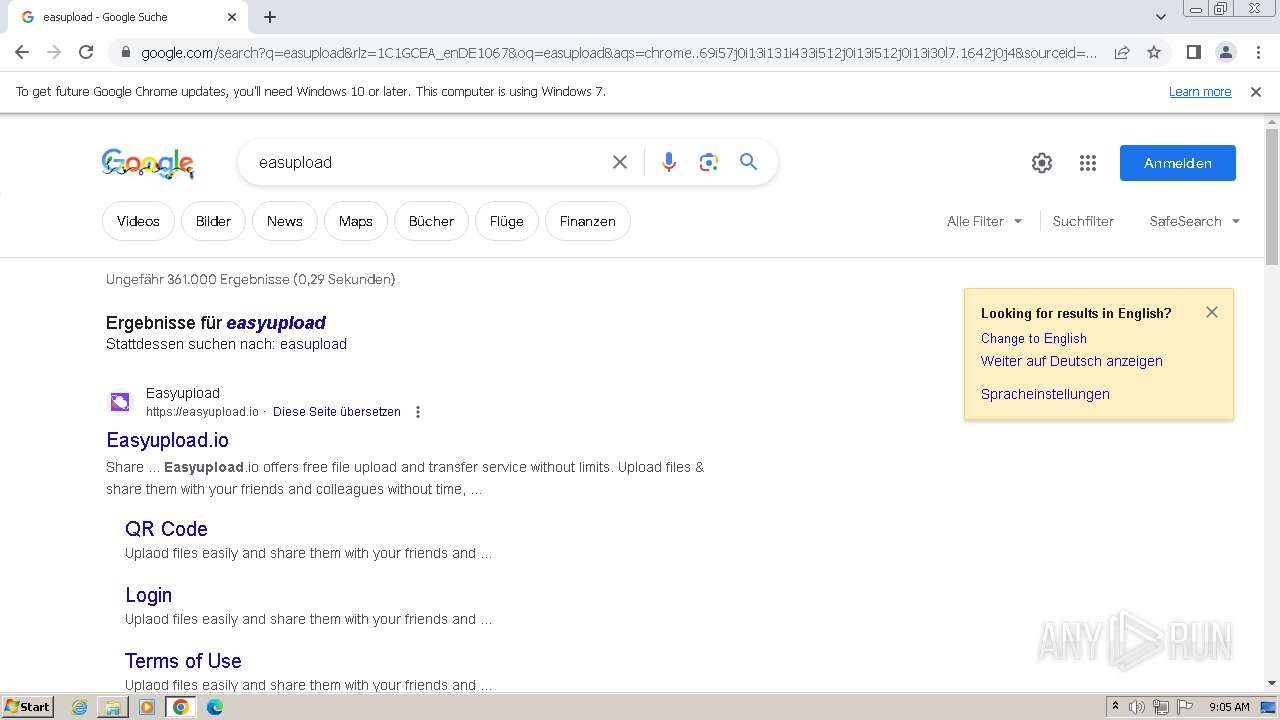Open the Edge browser taskbar icon
This screenshot has width=1280, height=720.
click(215, 707)
